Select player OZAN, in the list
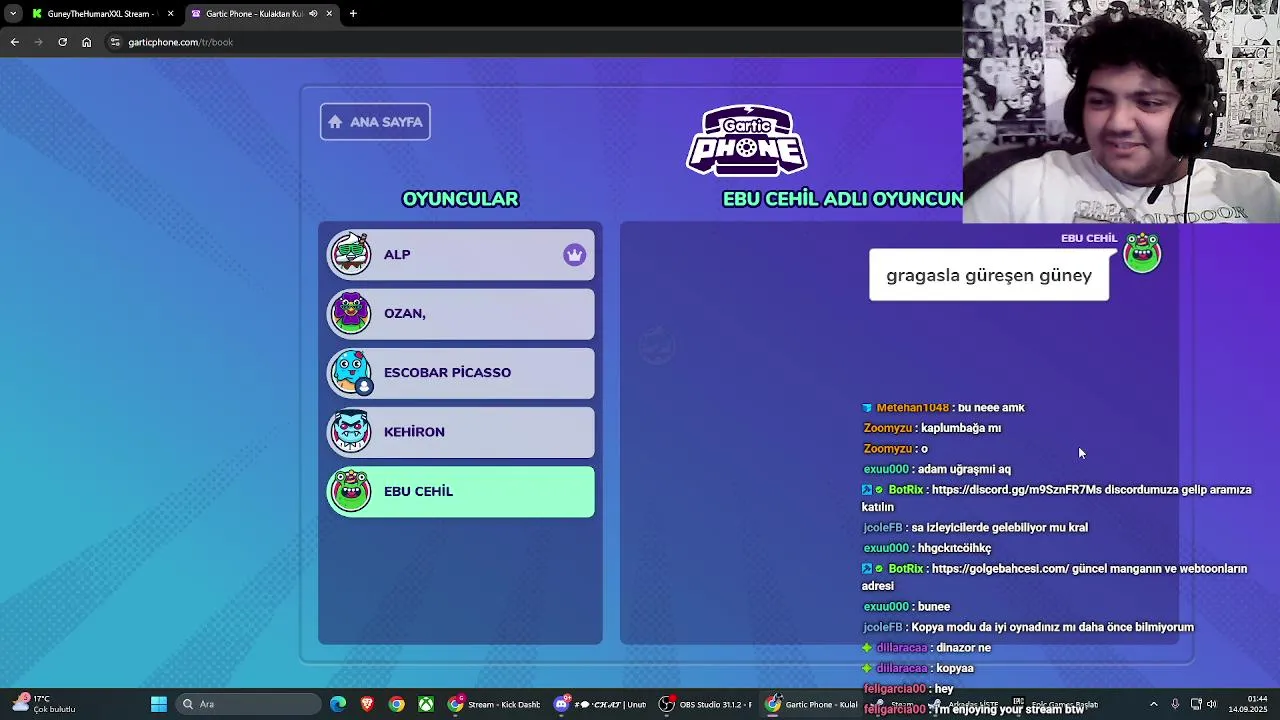 click(461, 314)
